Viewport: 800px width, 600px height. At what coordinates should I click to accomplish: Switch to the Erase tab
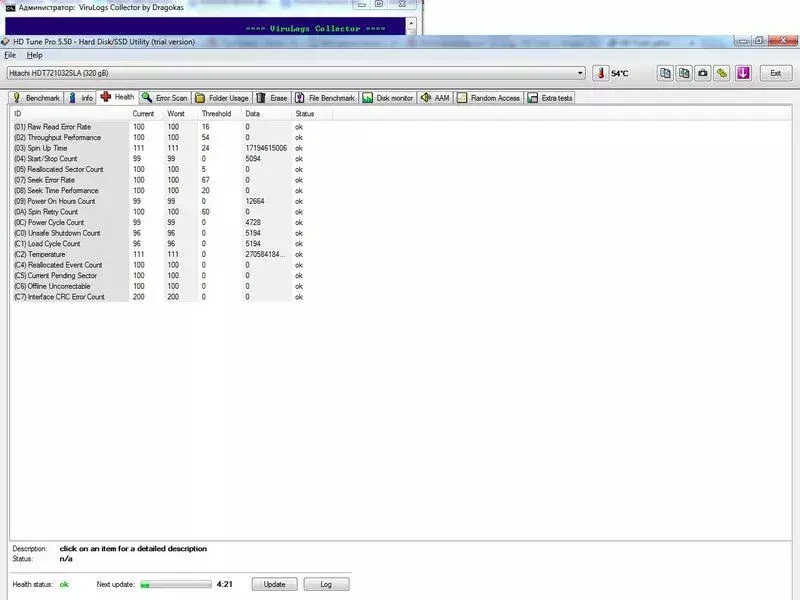click(272, 98)
